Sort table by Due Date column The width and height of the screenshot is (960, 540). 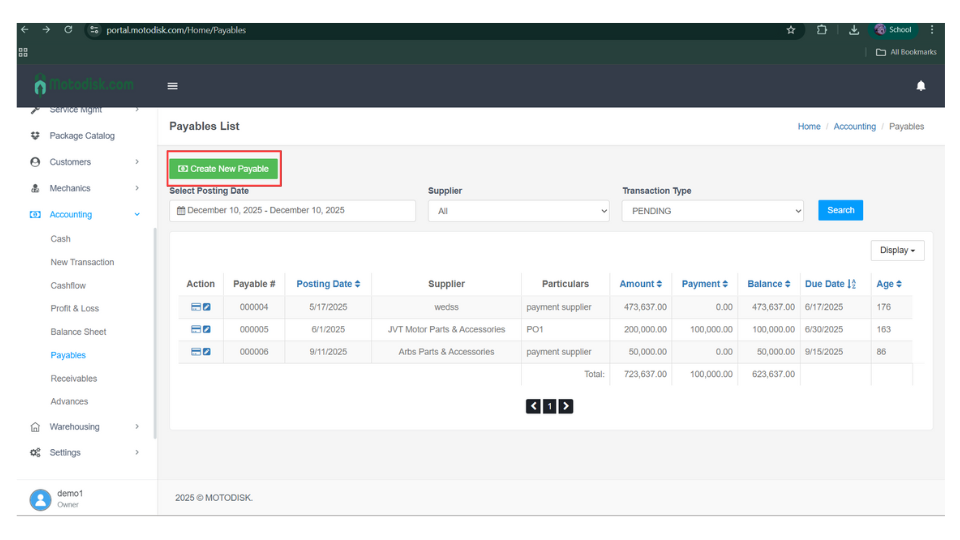830,284
